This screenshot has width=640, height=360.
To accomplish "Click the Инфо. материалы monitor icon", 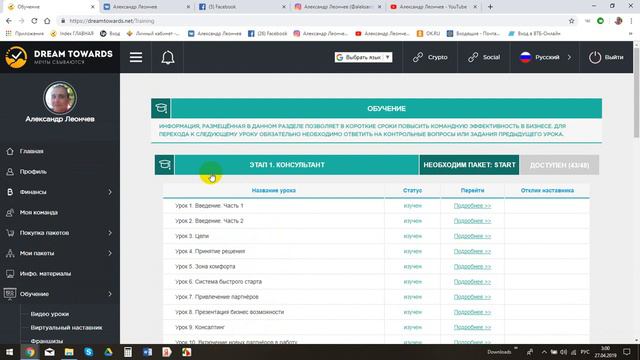I will click(x=10, y=273).
